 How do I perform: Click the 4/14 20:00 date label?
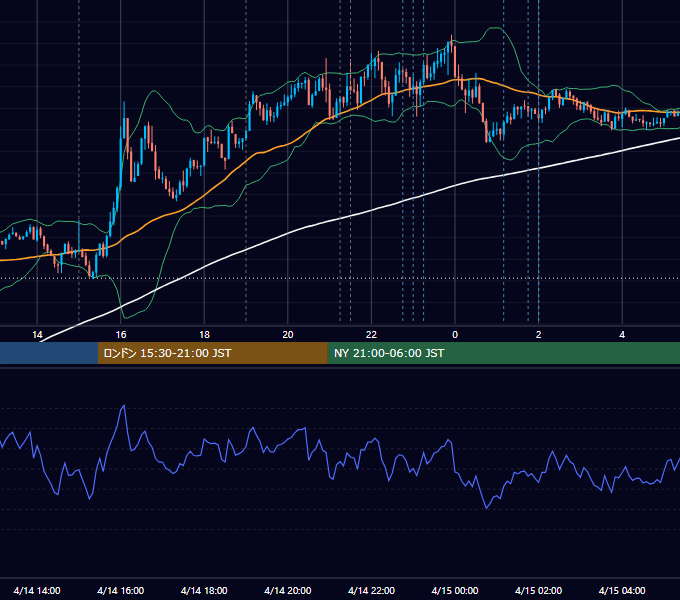point(288,590)
